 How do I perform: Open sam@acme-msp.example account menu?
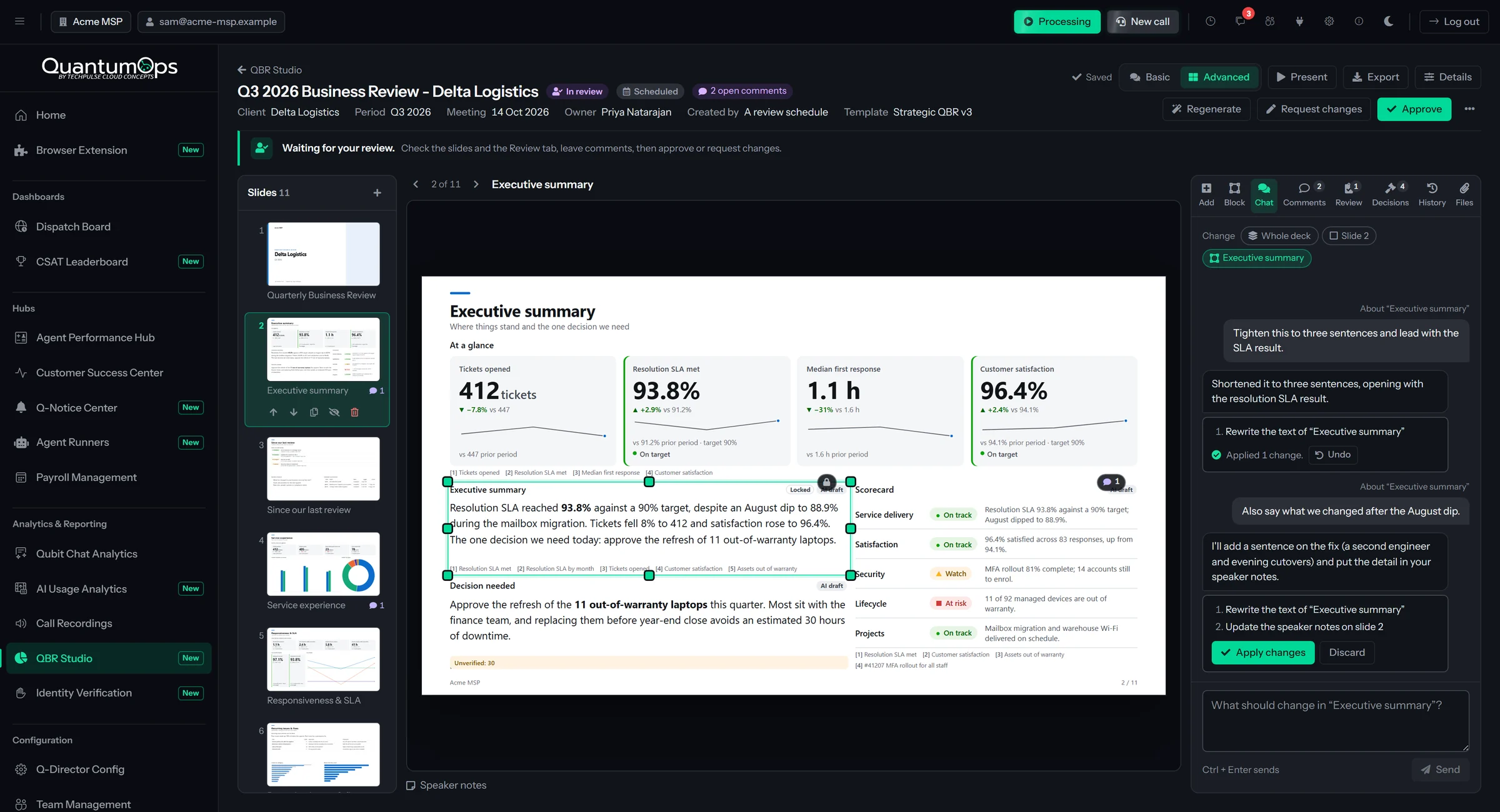[x=211, y=21]
